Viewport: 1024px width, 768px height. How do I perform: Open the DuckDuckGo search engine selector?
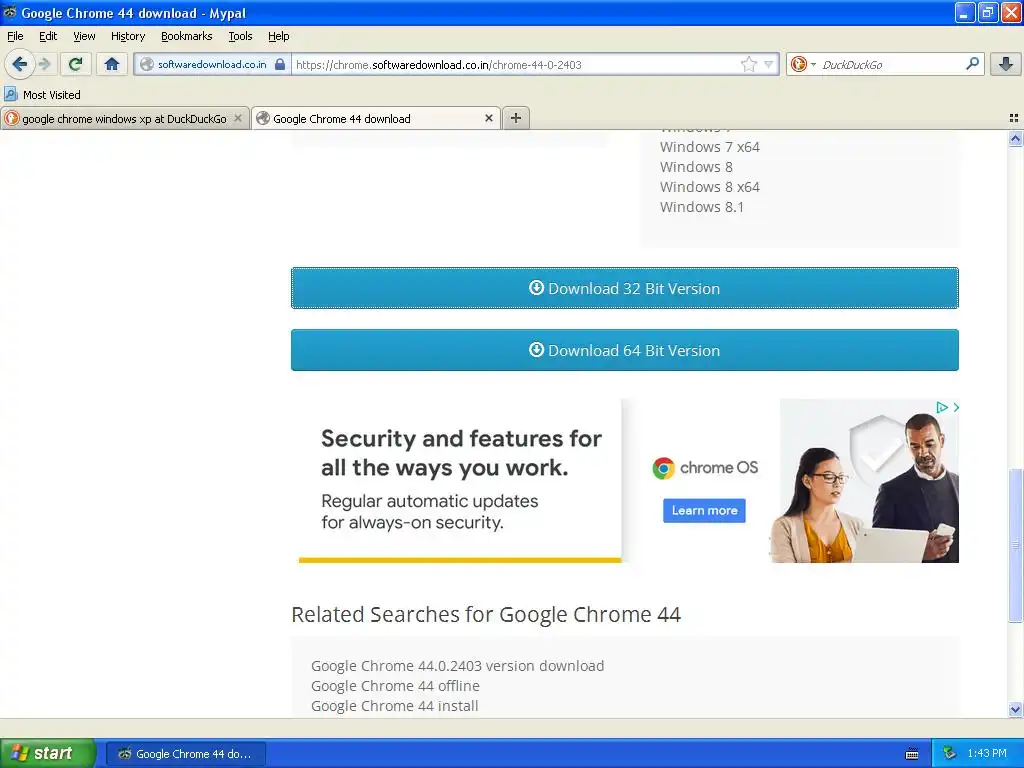[803, 64]
